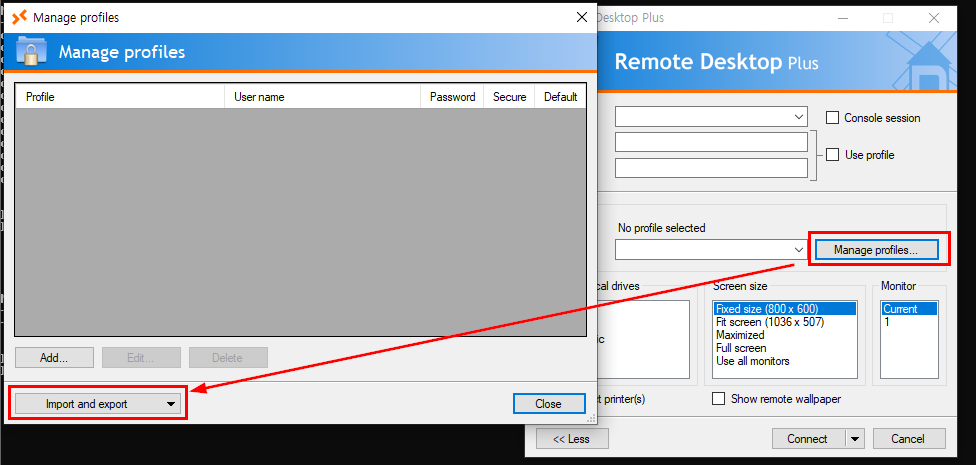Open the dropdown arrow beside Connect
This screenshot has height=465, width=976.
tap(855, 439)
